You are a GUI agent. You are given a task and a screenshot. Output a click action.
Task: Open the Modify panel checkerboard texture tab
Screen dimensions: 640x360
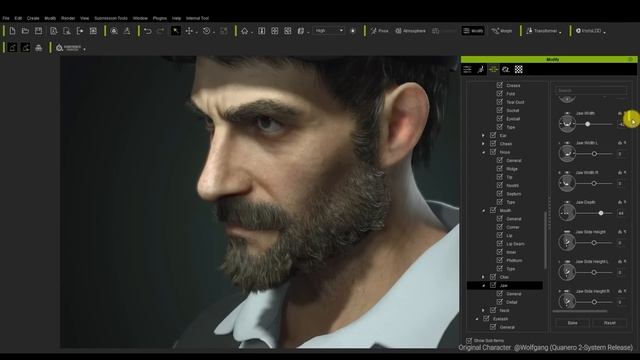(x=519, y=70)
